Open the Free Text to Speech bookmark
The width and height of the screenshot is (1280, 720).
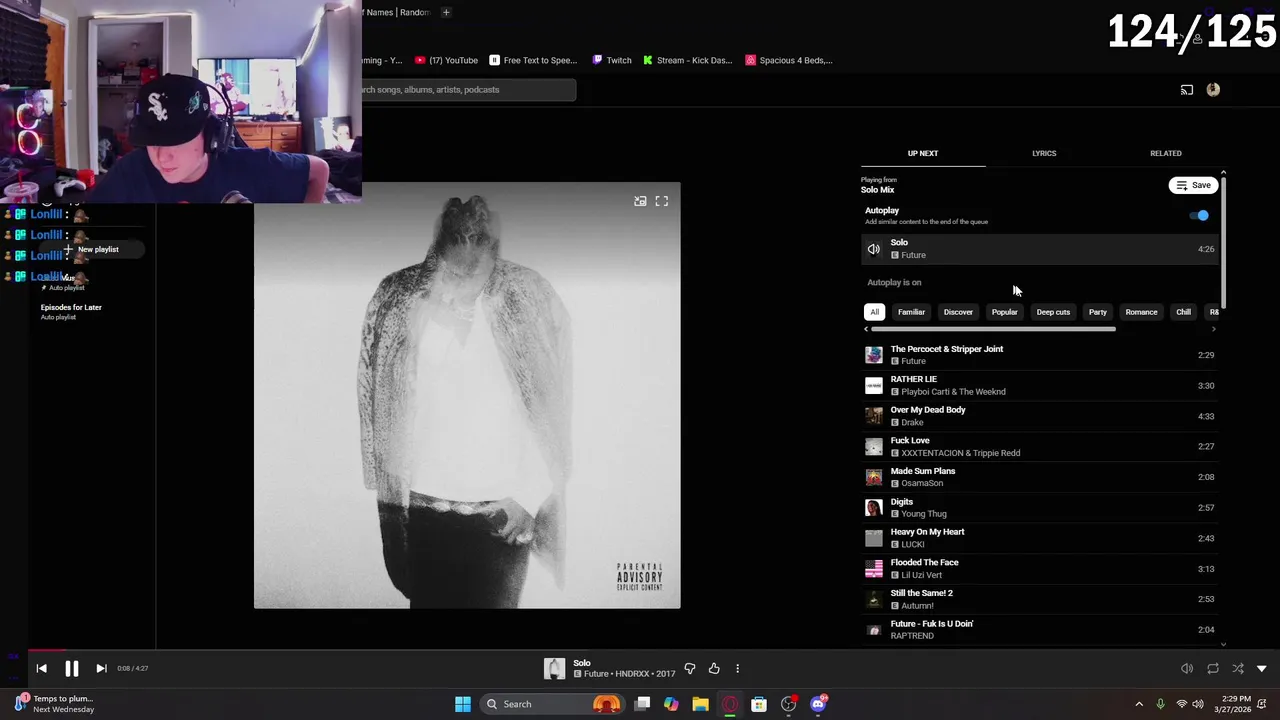pos(533,60)
